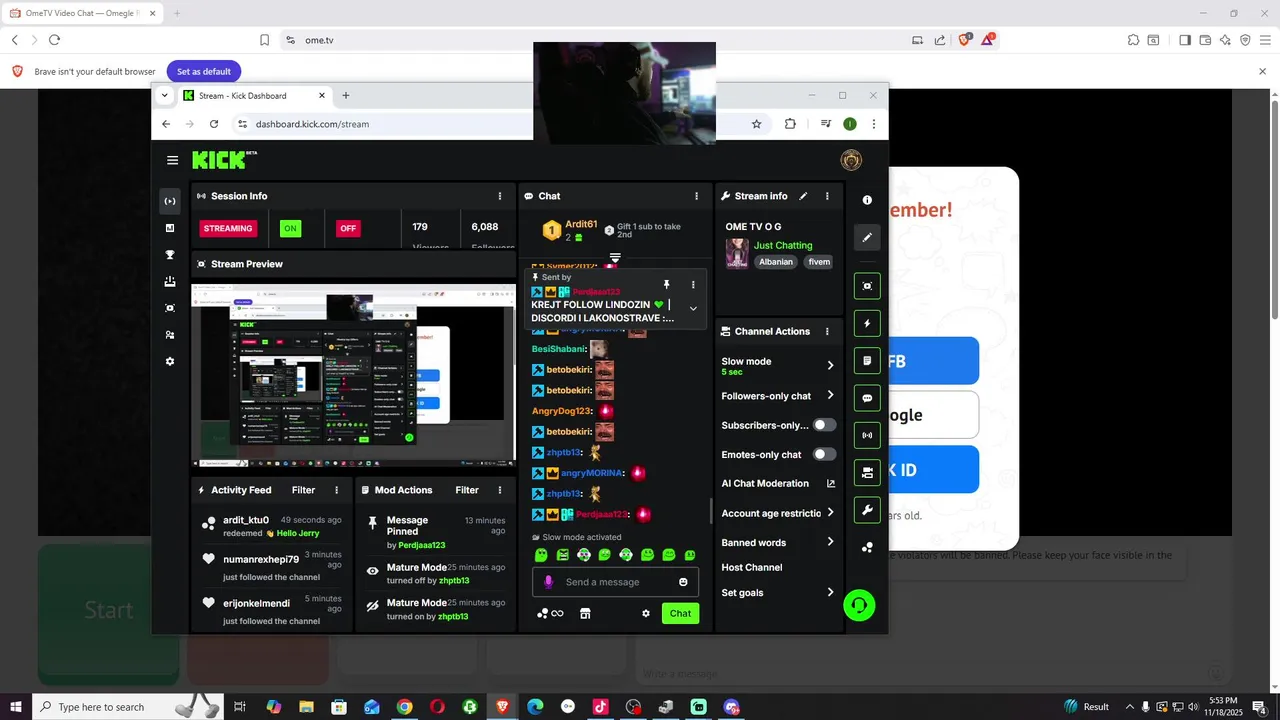Click the fivem stream tag
This screenshot has width=1280, height=720.
click(819, 262)
